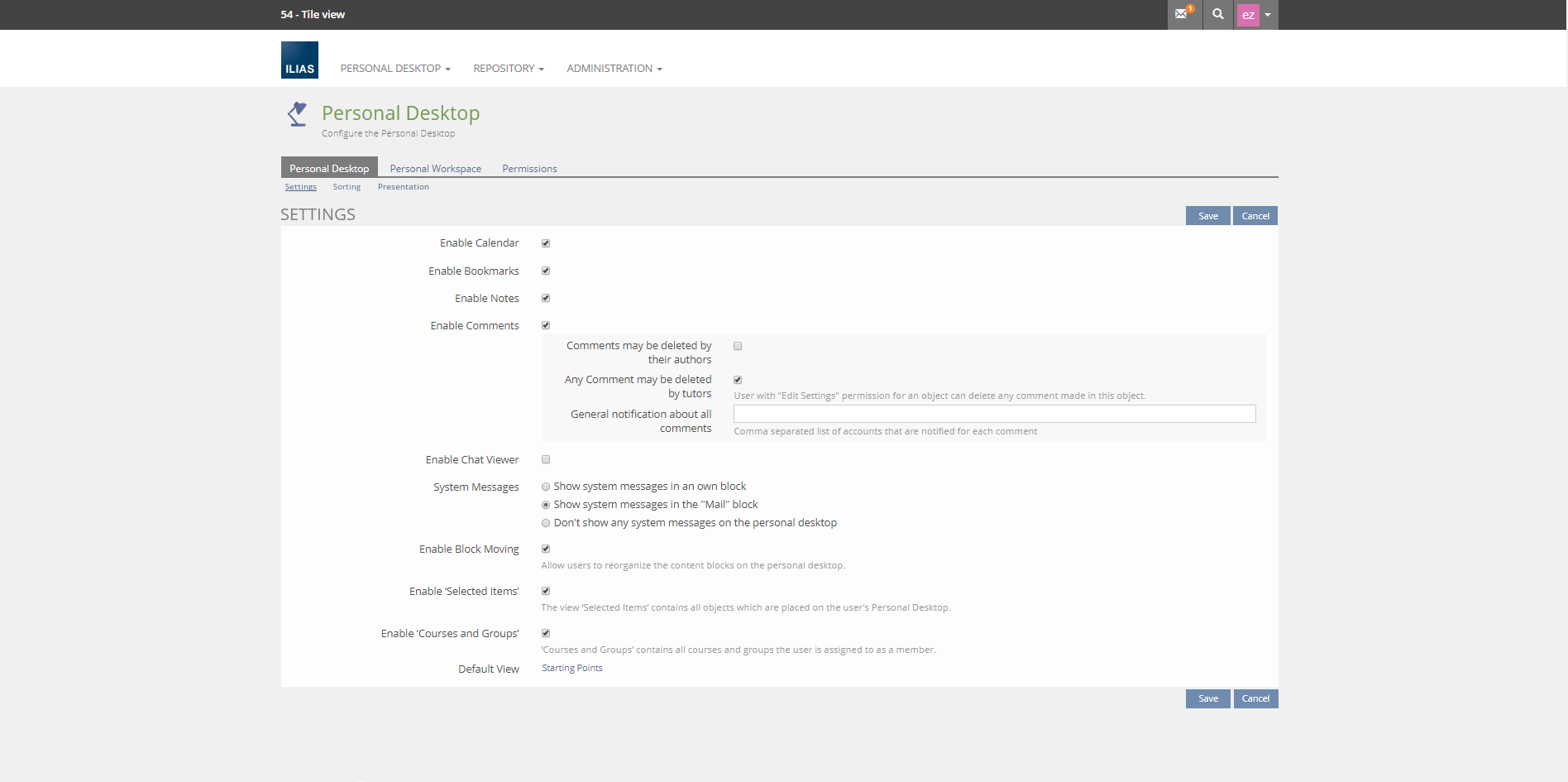1568x782 pixels.
Task: Open the Permissions tab
Action: tap(529, 169)
